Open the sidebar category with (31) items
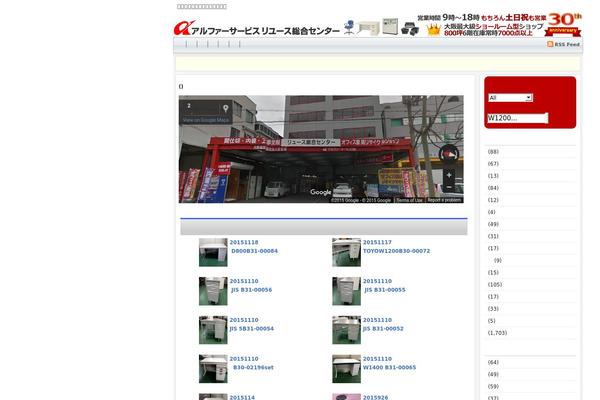This screenshot has width=600, height=400. click(493, 236)
